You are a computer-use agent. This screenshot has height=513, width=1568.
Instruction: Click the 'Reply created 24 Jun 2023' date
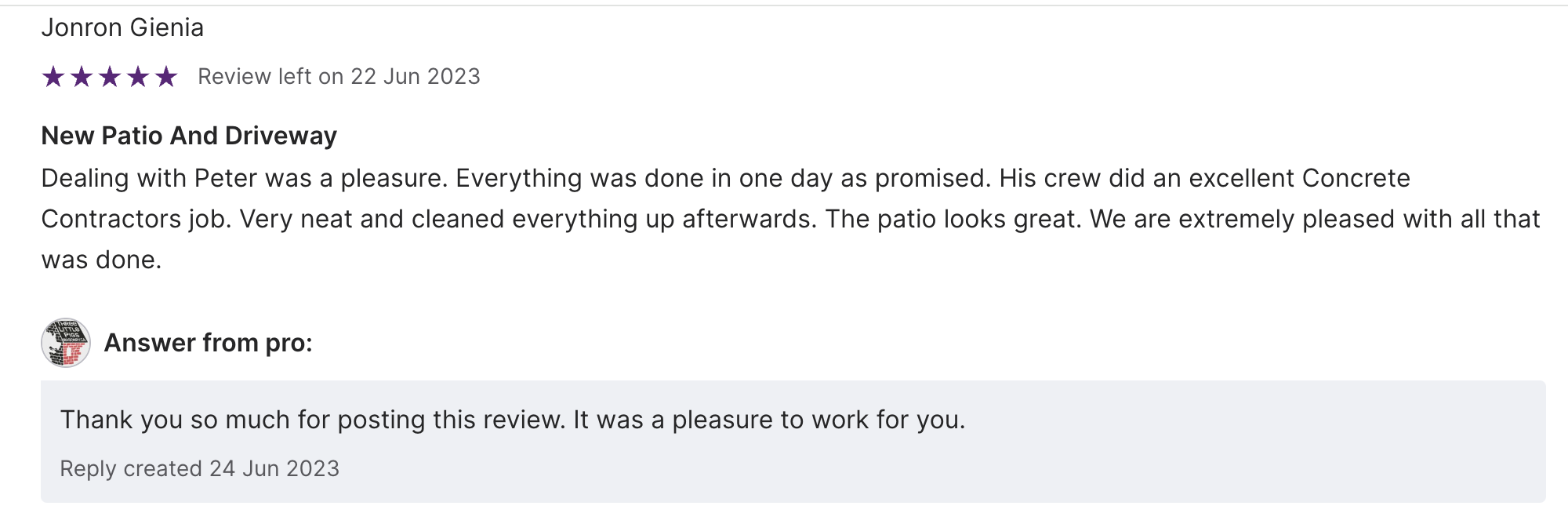click(200, 468)
